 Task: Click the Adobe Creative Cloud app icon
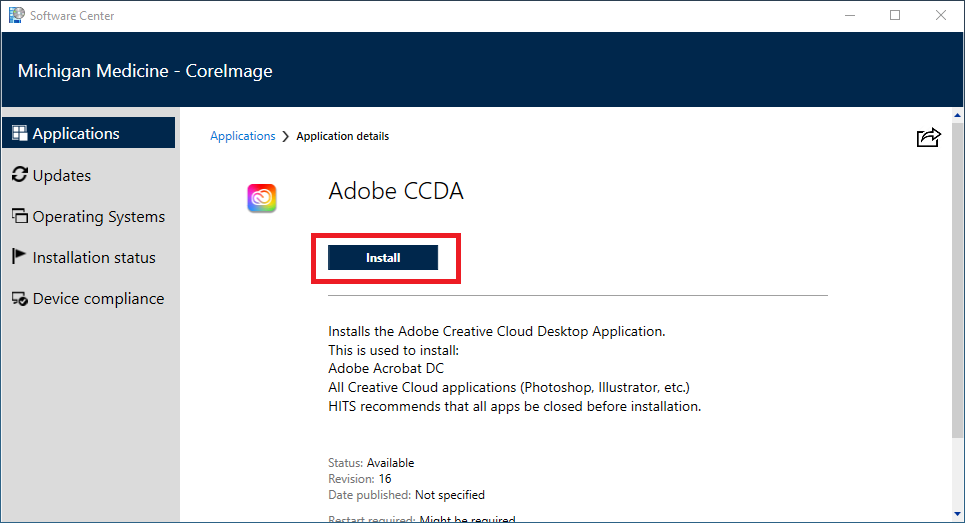pyautogui.click(x=262, y=199)
